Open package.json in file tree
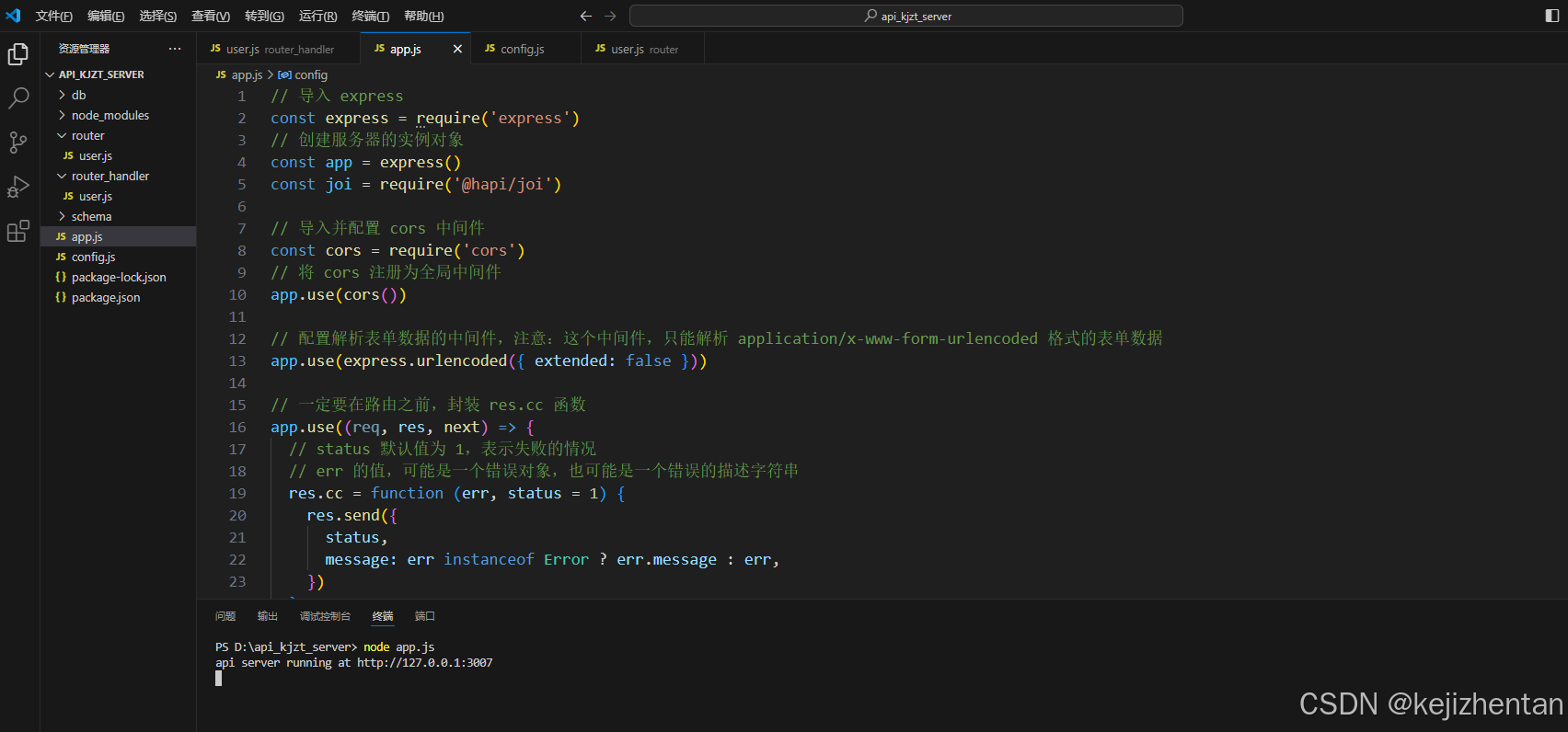The width and height of the screenshot is (1568, 732). (x=118, y=297)
